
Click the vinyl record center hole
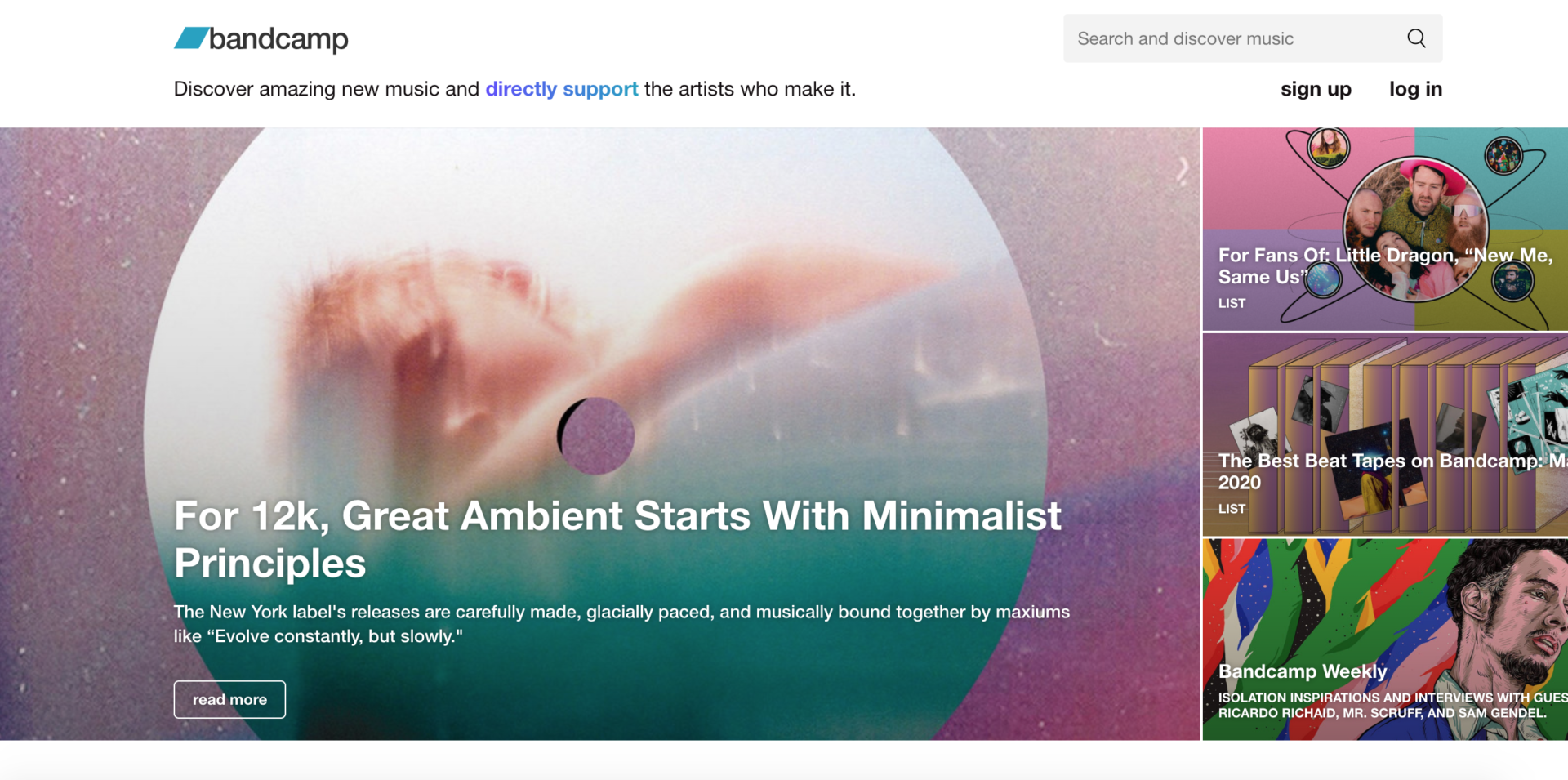(x=596, y=435)
